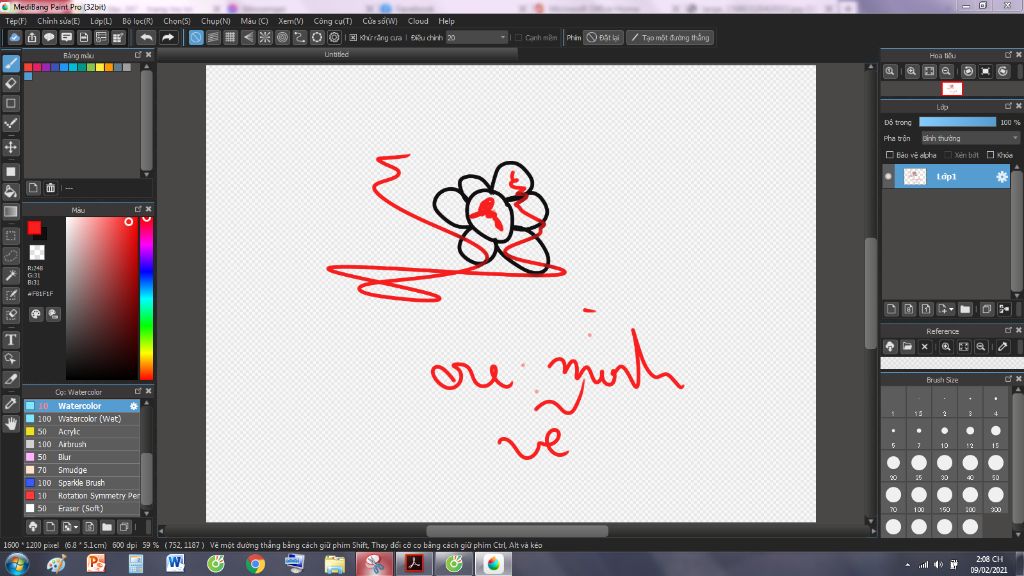Choose brush size 10 dot
The image size is (1024, 576).
click(x=944, y=431)
